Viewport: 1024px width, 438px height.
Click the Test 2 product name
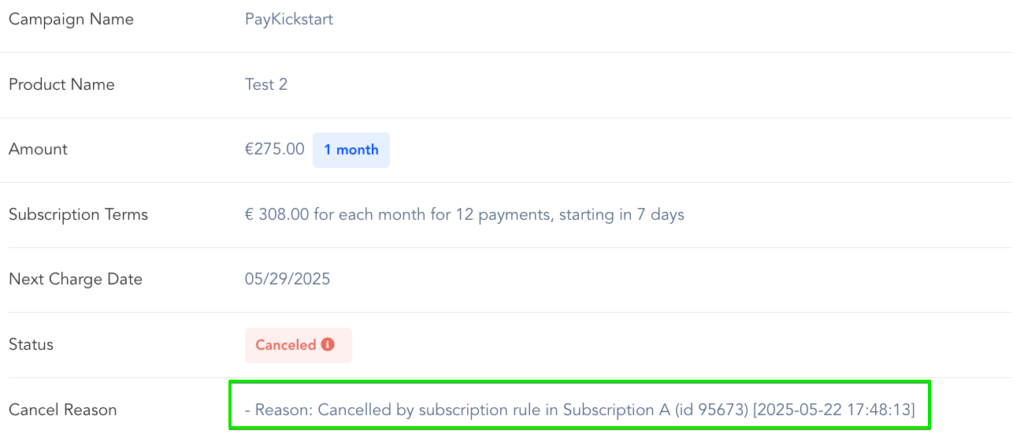click(266, 85)
